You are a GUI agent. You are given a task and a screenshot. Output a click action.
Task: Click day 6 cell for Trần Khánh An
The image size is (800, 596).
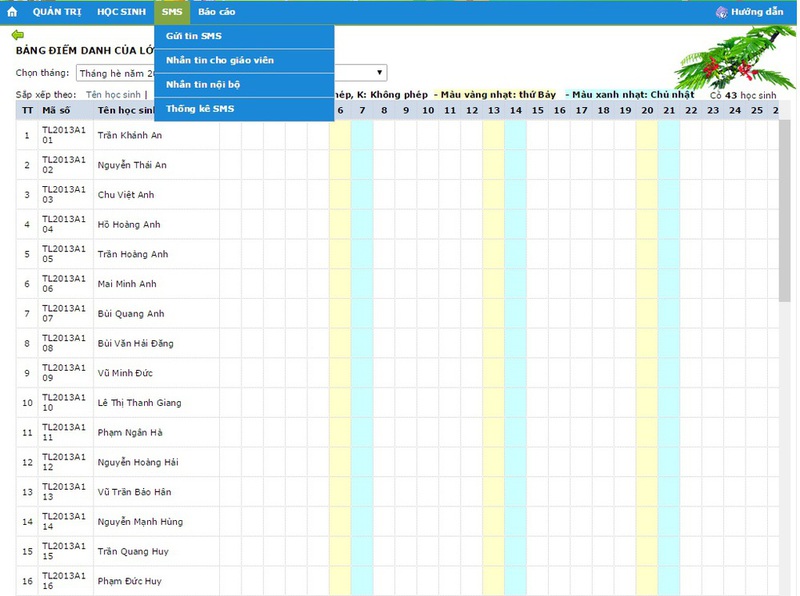[340, 135]
